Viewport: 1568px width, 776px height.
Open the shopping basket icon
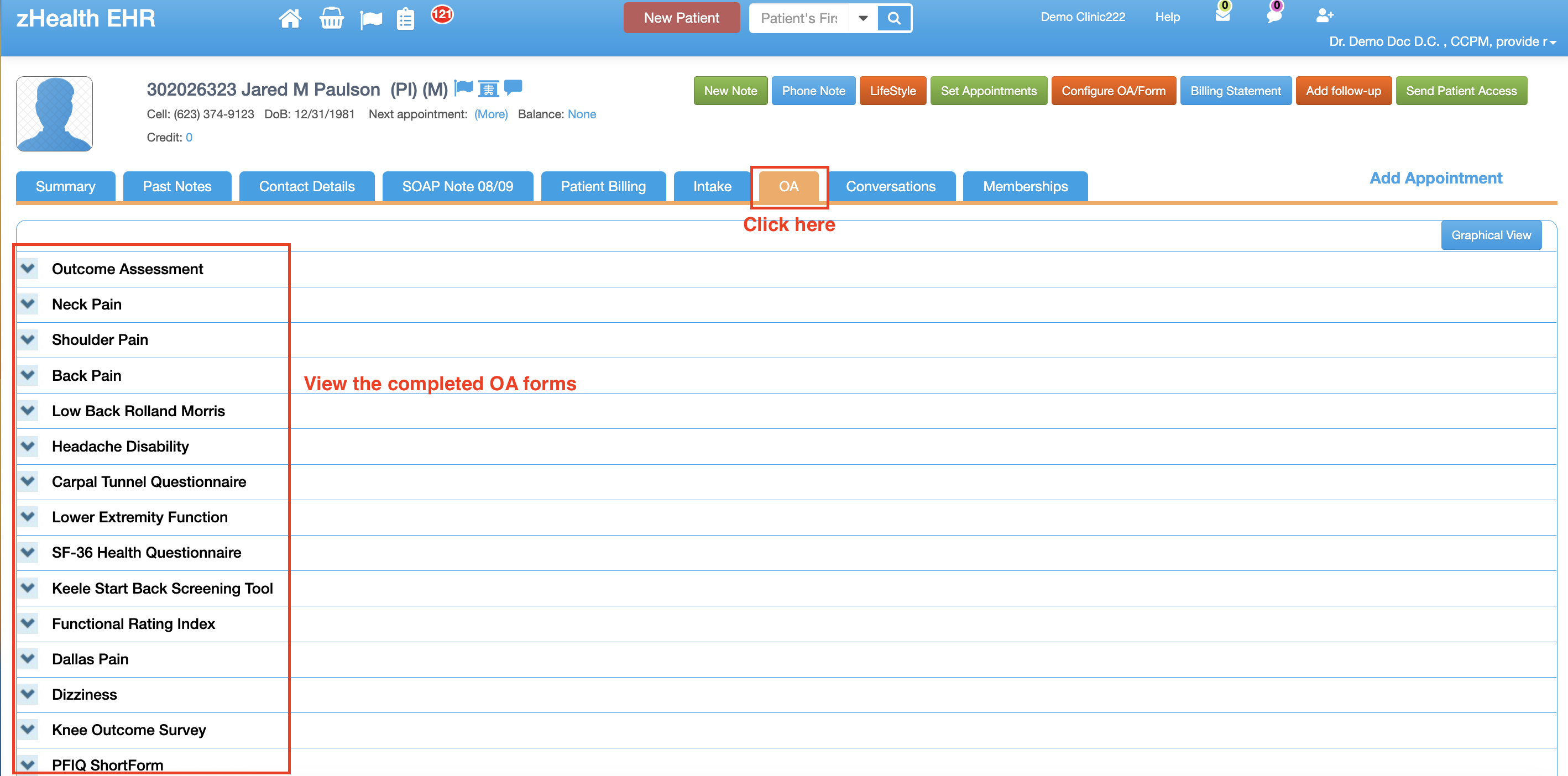(331, 18)
